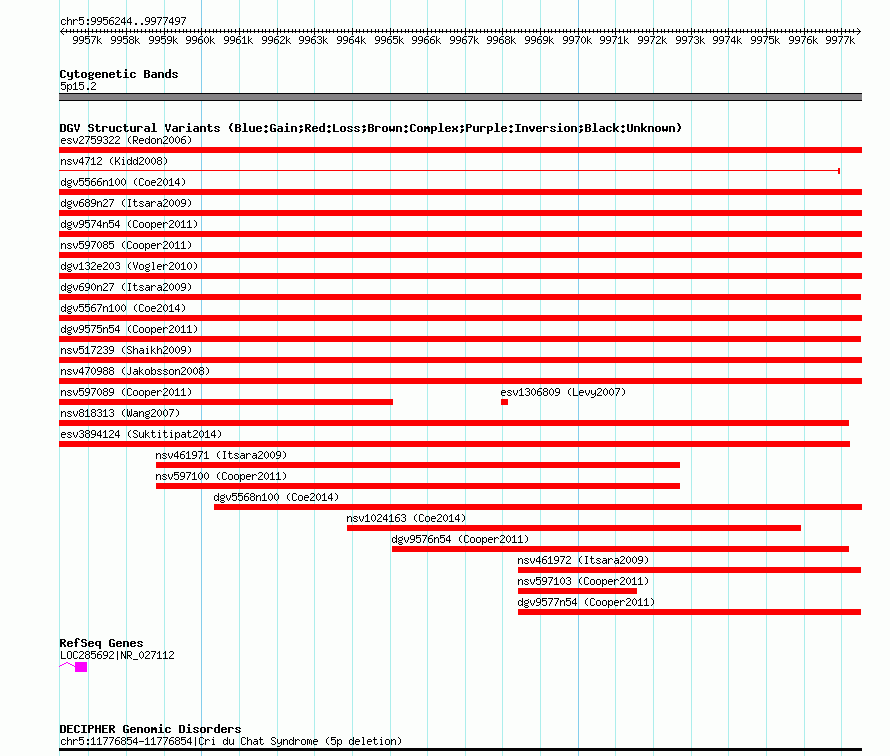Viewport: 890px width, 756px height.
Task: Select the small red esv1306809 loss block
Action: pyautogui.click(x=505, y=402)
